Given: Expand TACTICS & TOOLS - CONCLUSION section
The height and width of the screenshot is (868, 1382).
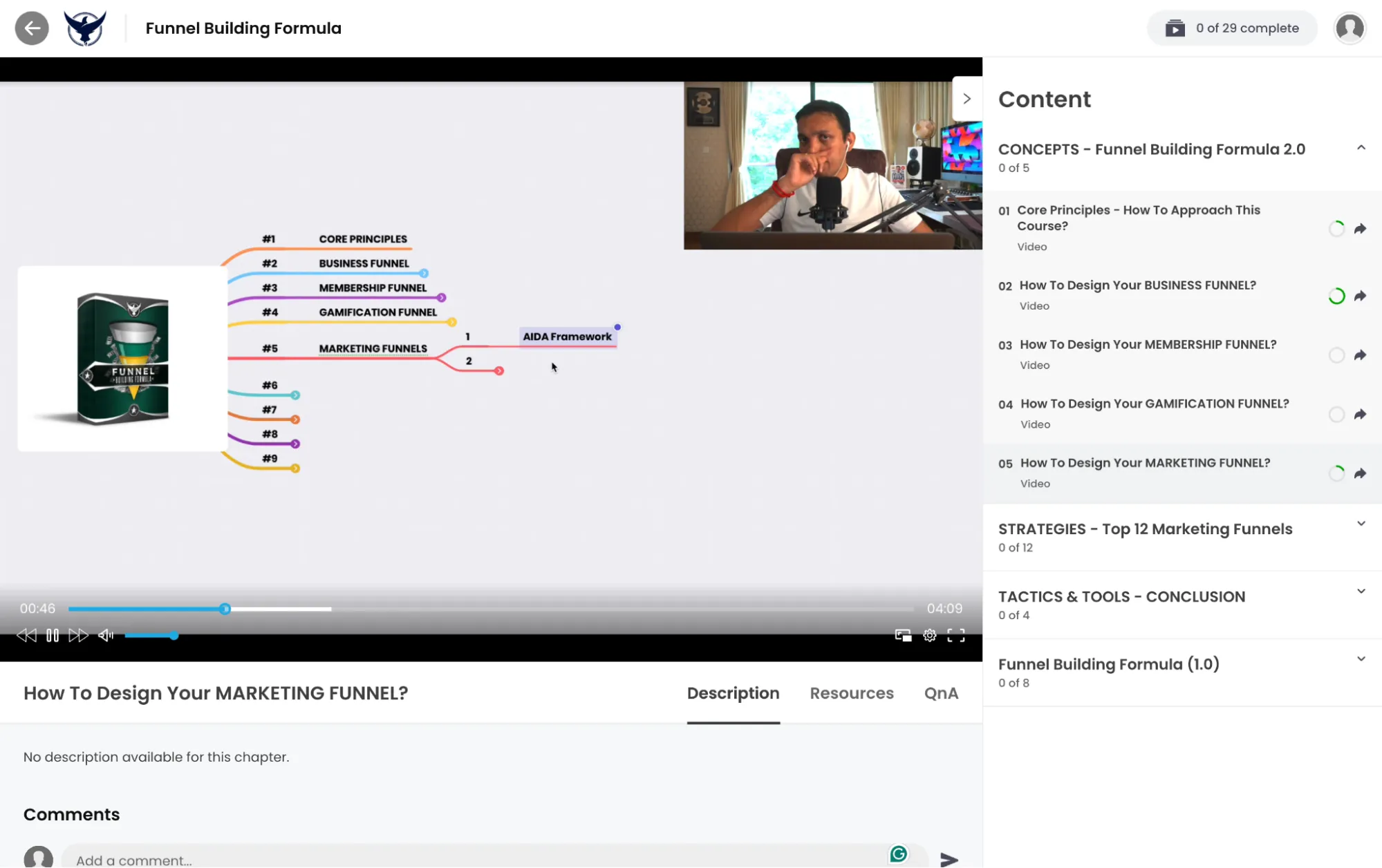Looking at the screenshot, I should 1361,592.
